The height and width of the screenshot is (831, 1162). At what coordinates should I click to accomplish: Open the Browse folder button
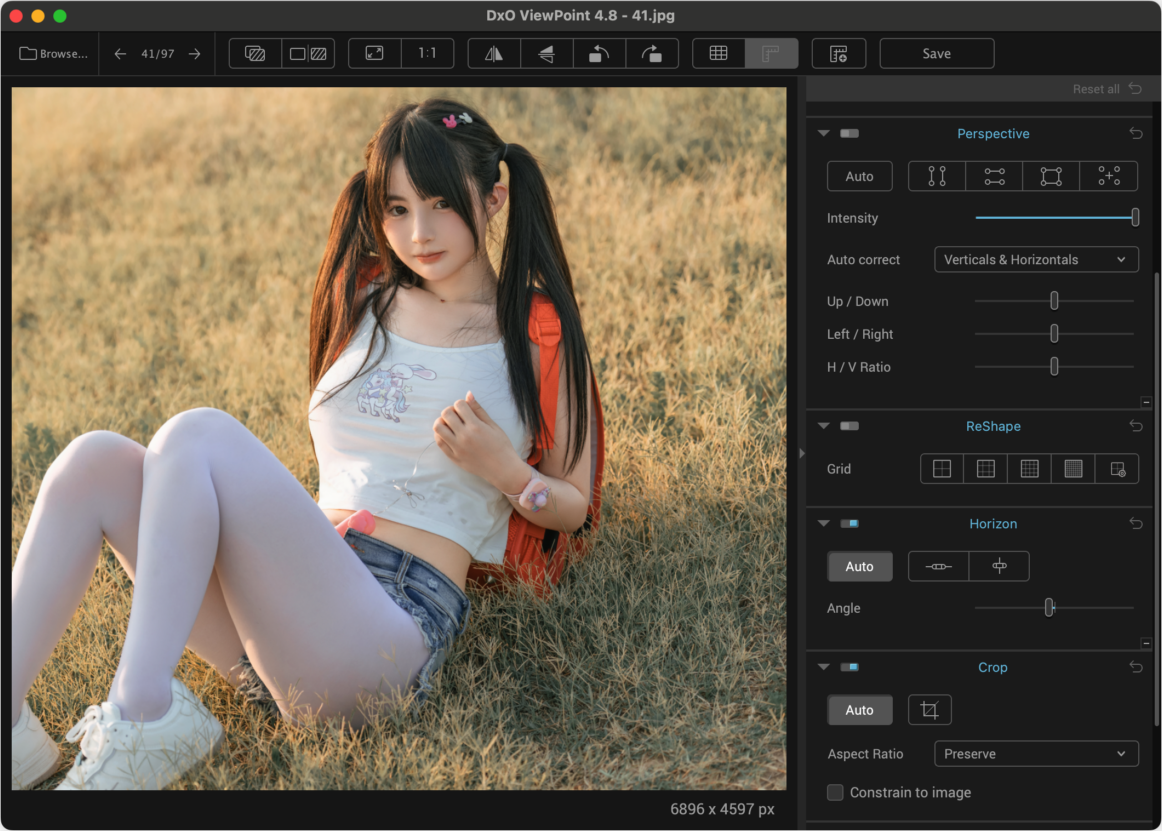pos(53,53)
